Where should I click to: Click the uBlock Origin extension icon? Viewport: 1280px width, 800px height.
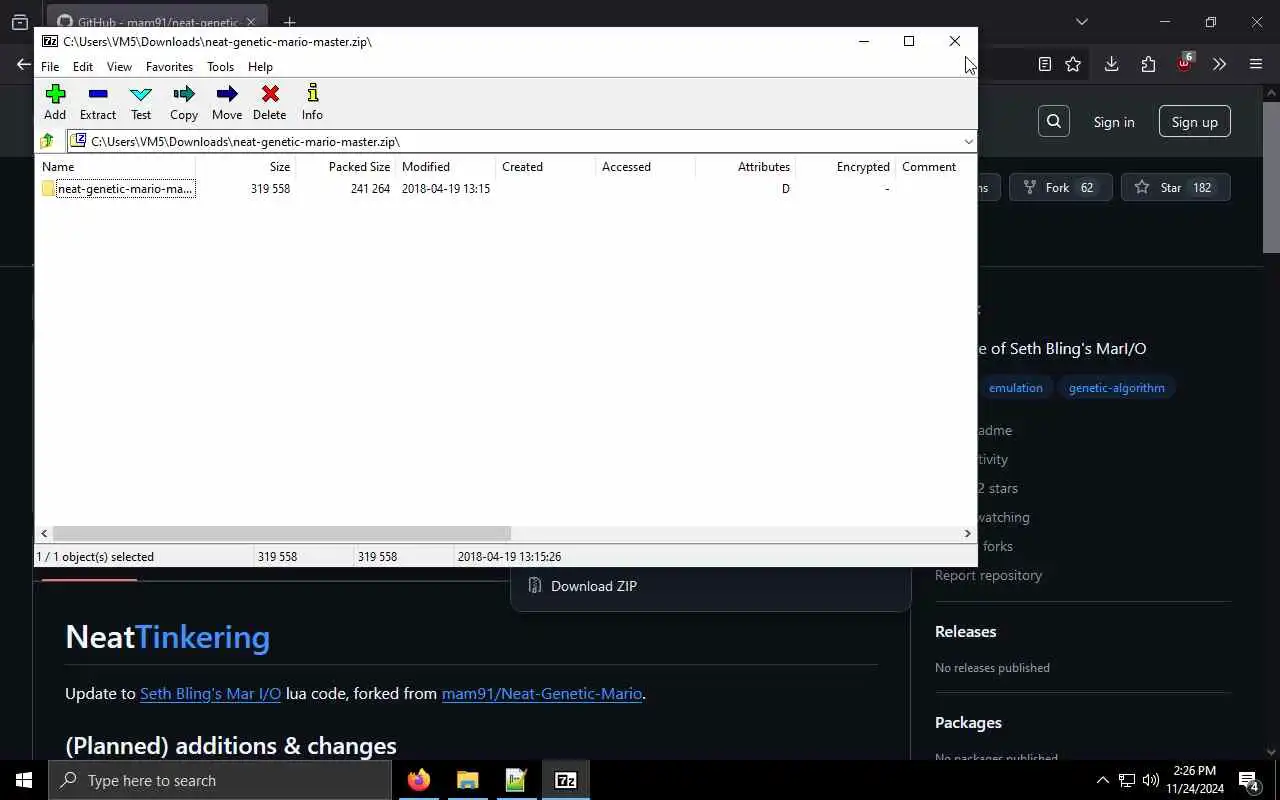1184,63
